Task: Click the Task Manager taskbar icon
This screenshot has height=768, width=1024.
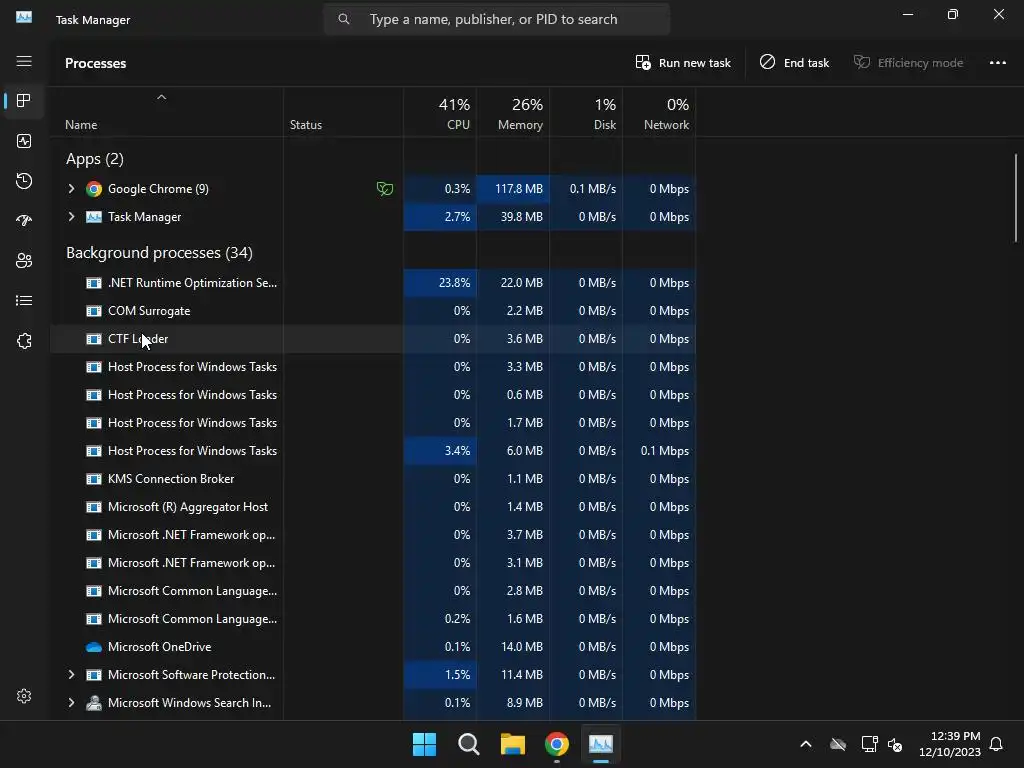Action: (601, 744)
